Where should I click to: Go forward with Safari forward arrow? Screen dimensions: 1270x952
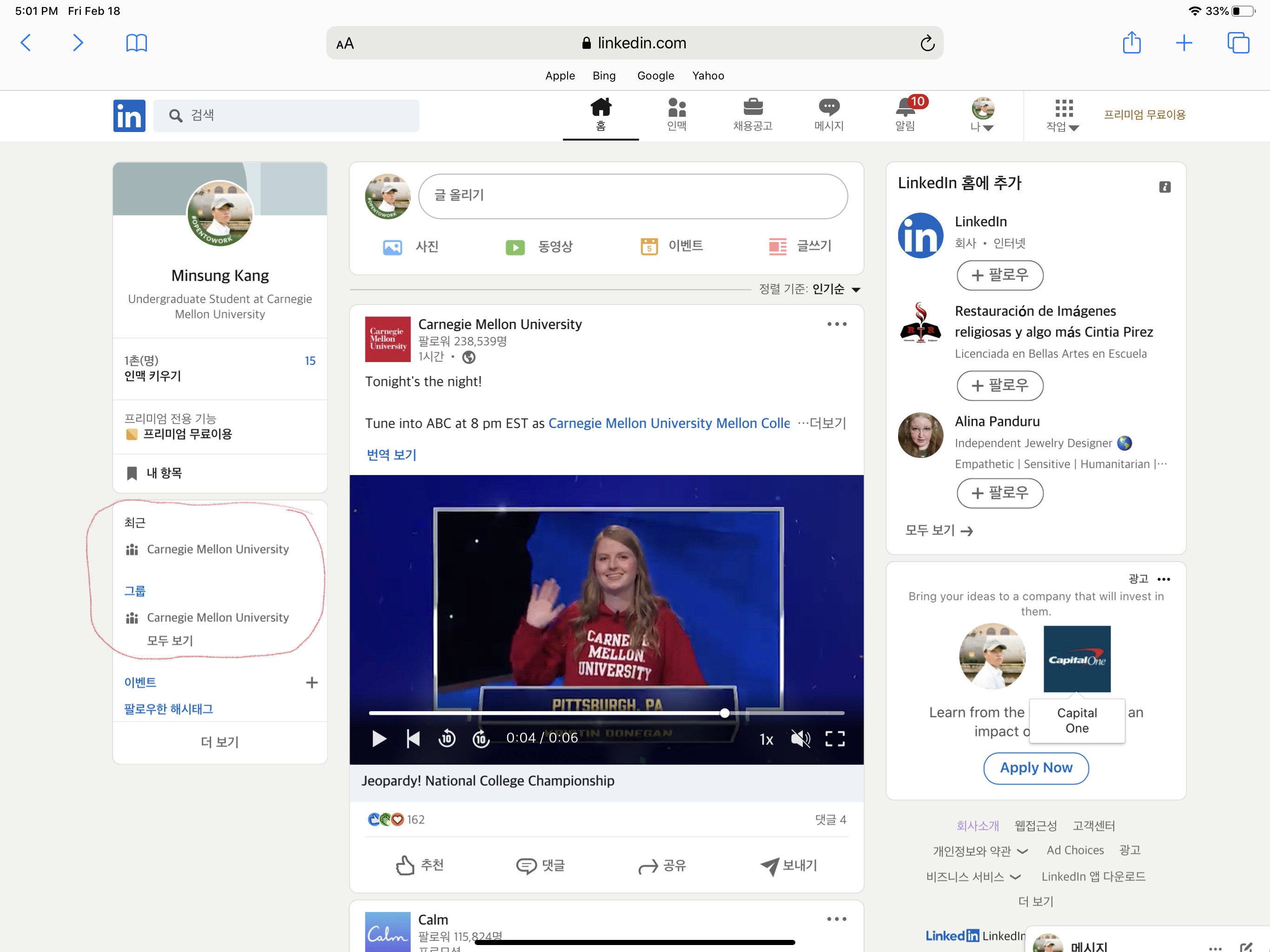(x=78, y=42)
